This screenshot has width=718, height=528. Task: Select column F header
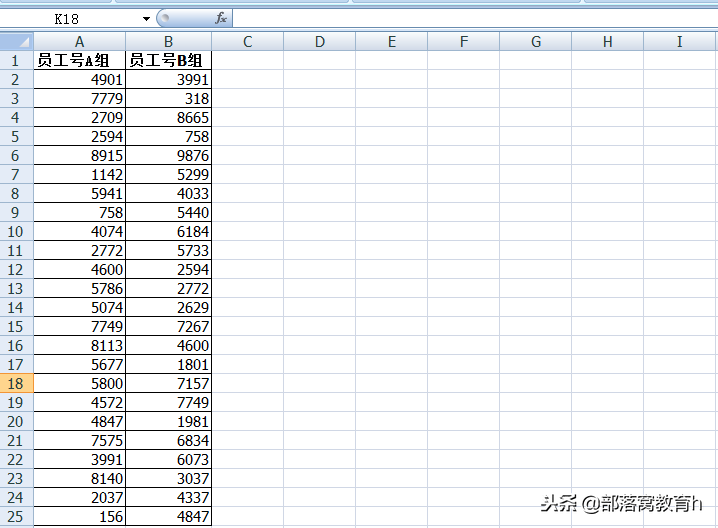point(463,42)
